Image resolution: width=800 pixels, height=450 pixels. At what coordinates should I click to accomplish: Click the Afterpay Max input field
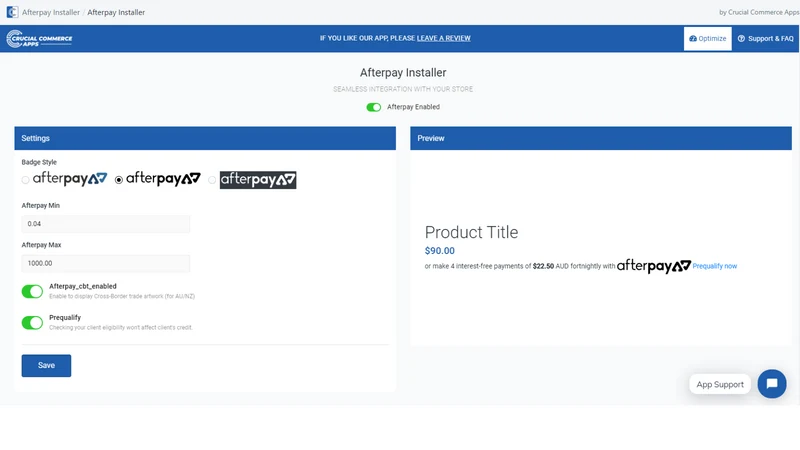(x=106, y=263)
